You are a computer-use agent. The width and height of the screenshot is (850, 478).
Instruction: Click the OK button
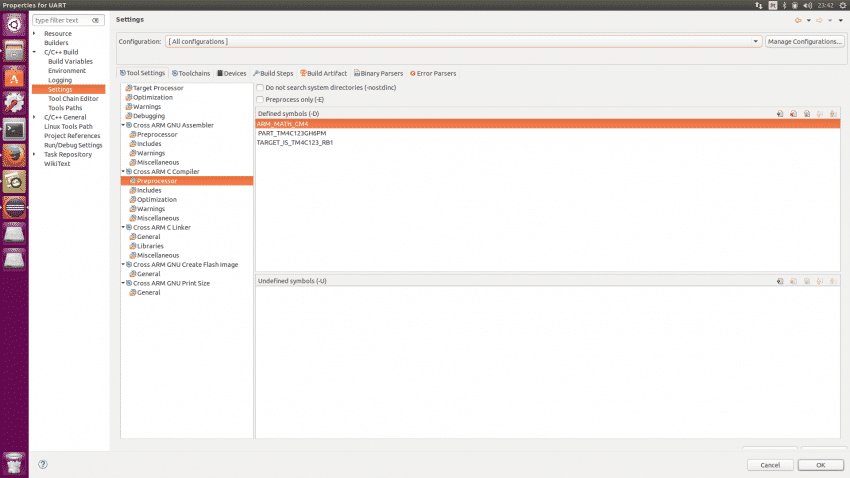tap(821, 465)
